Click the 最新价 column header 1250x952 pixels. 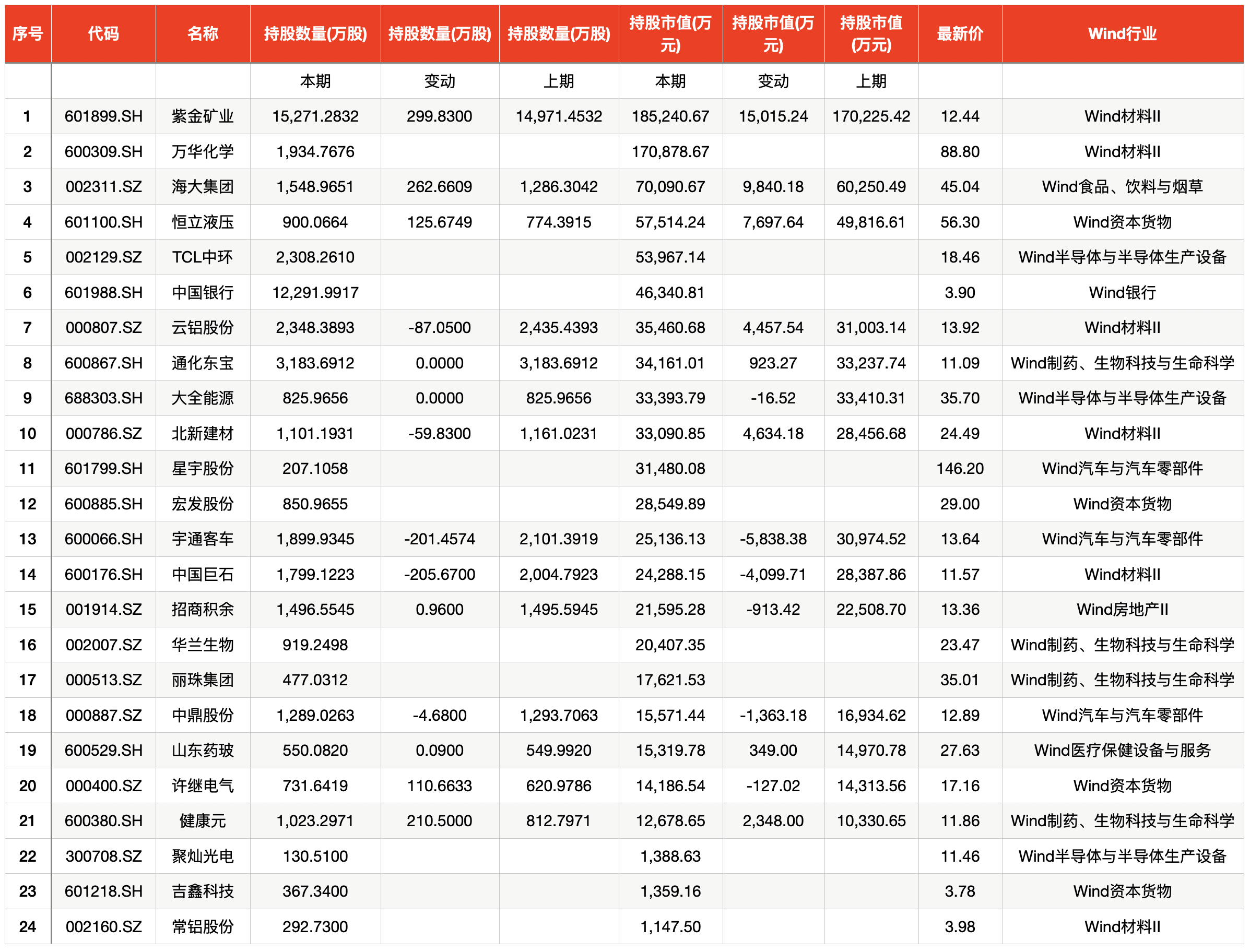pyautogui.click(x=960, y=34)
